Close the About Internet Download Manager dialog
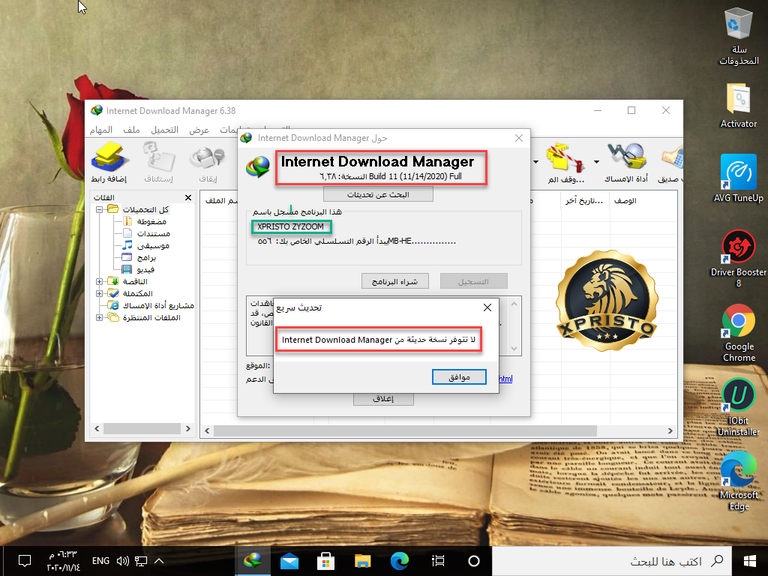This screenshot has height=576, width=768. [519, 138]
